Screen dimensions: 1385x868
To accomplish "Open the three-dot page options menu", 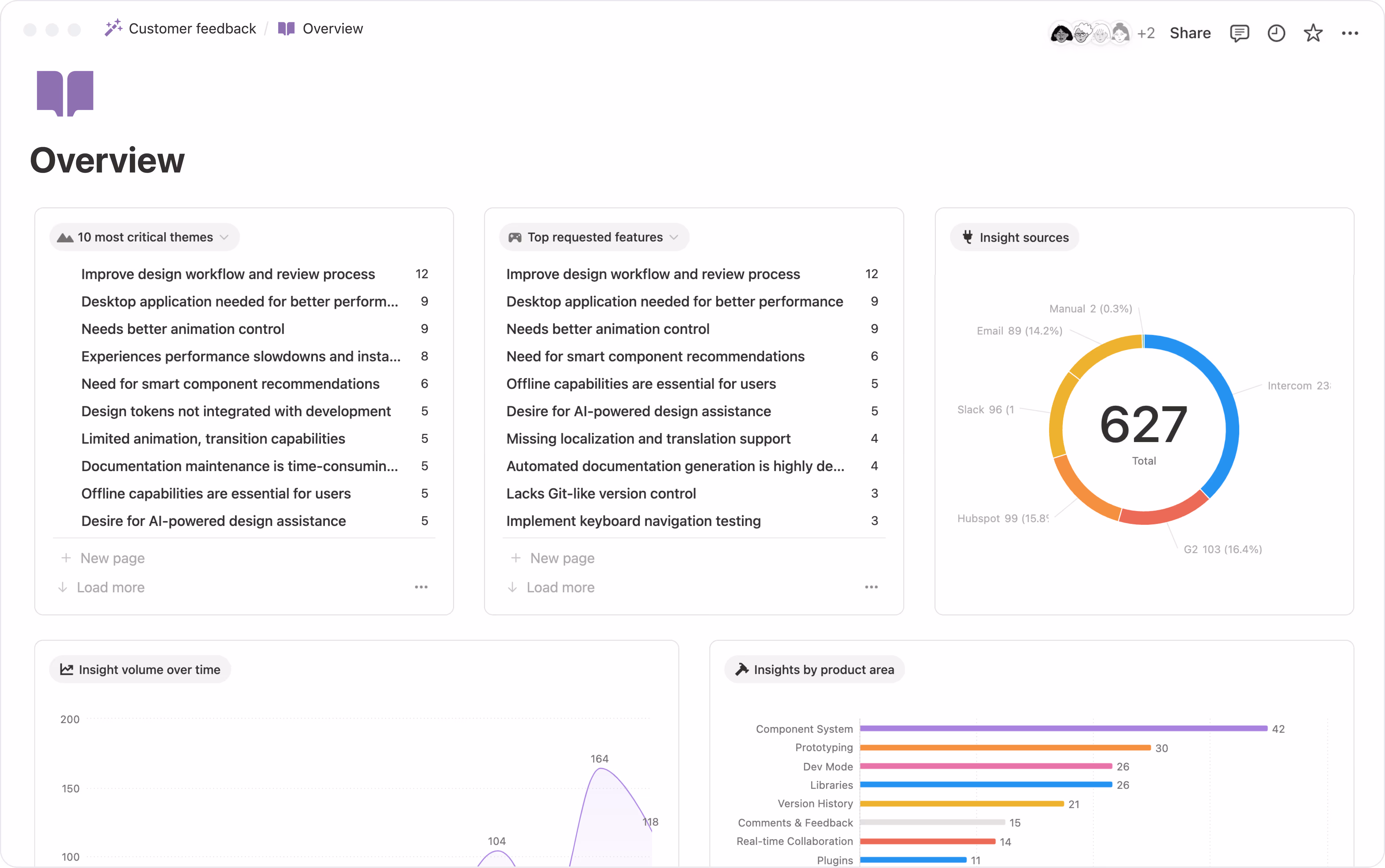I will pyautogui.click(x=1349, y=33).
